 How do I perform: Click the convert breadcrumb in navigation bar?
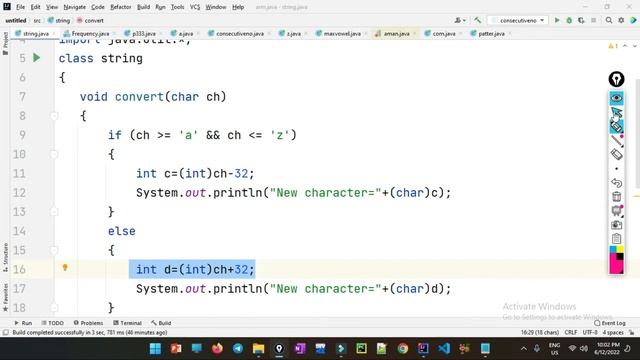(90, 20)
